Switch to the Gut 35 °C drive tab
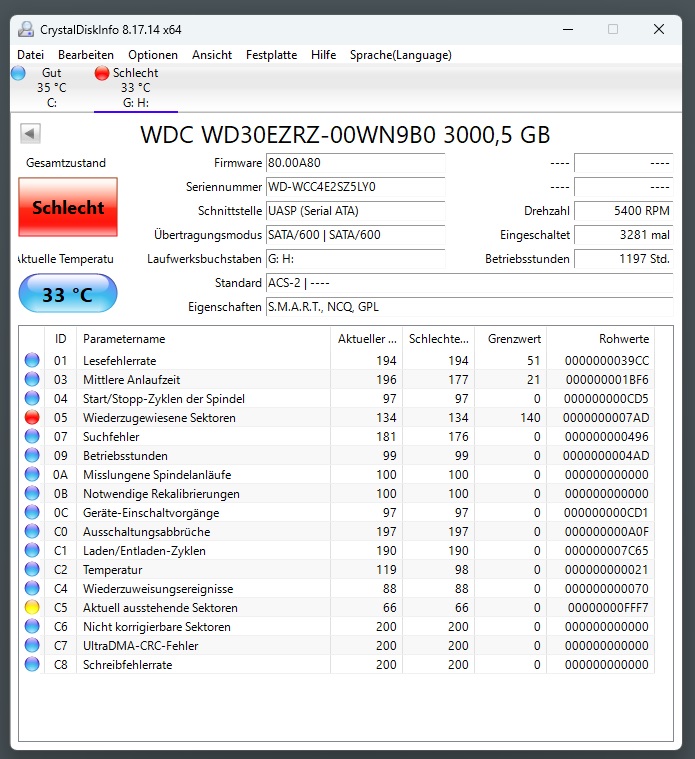Viewport: 695px width, 759px height. pos(52,88)
